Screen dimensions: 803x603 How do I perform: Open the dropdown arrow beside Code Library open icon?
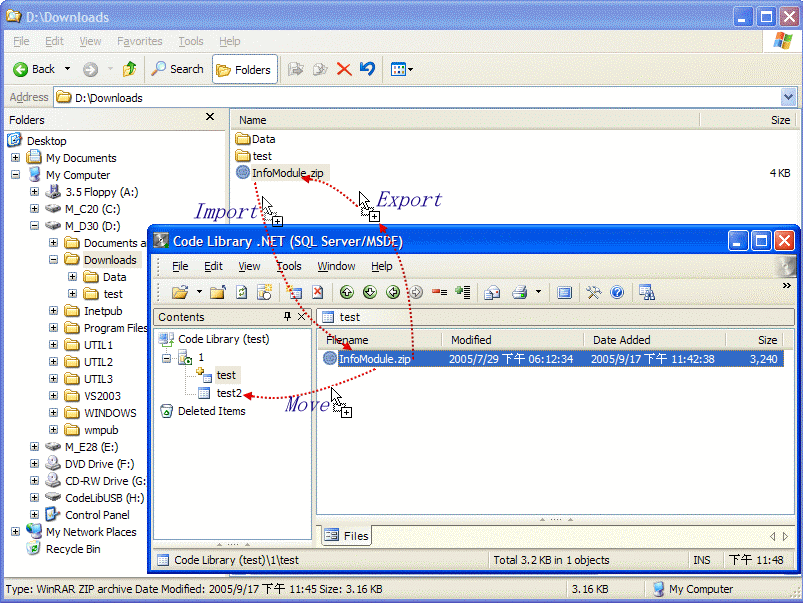[199, 292]
